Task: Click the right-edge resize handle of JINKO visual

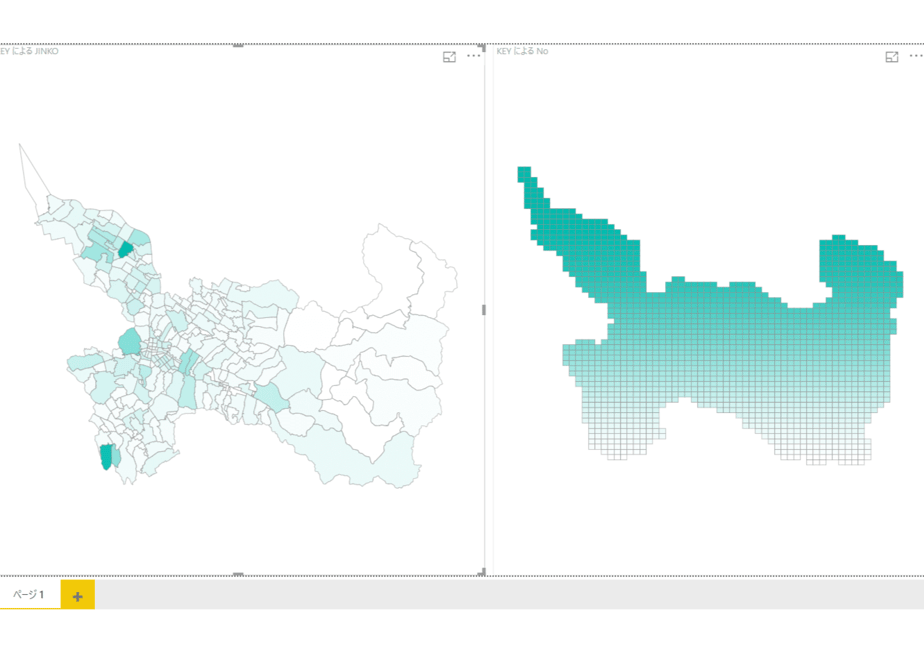Action: [x=484, y=309]
